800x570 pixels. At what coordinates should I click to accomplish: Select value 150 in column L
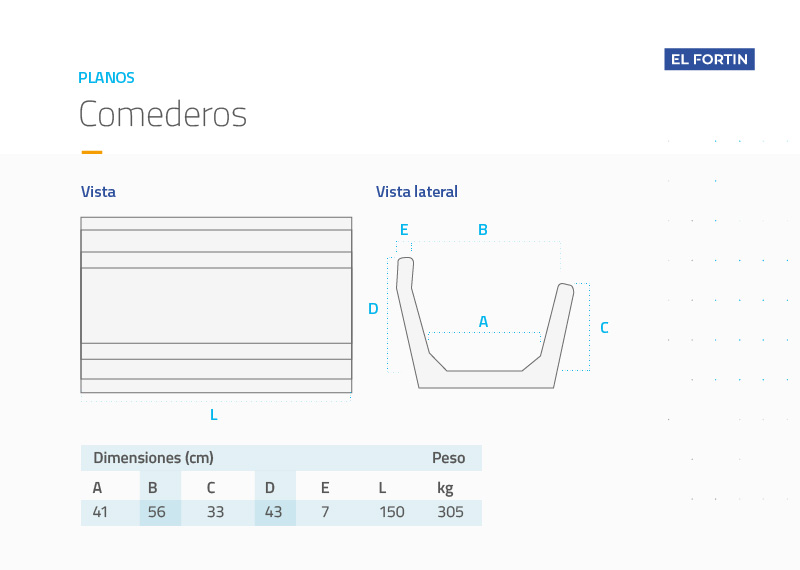click(x=392, y=512)
